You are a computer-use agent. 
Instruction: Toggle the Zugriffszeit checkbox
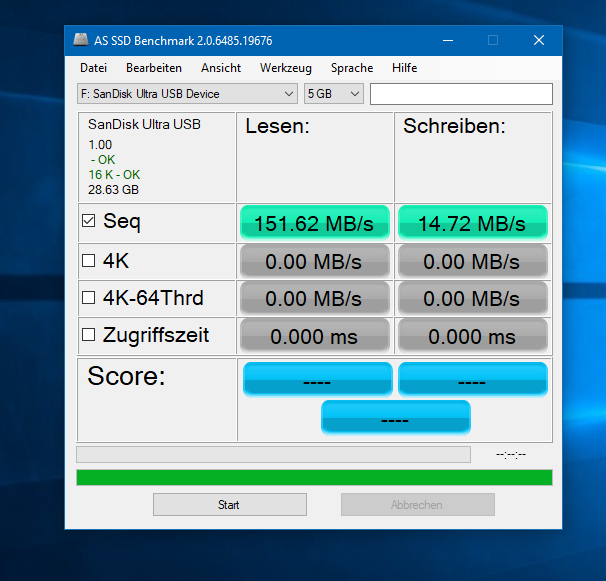tap(89, 335)
